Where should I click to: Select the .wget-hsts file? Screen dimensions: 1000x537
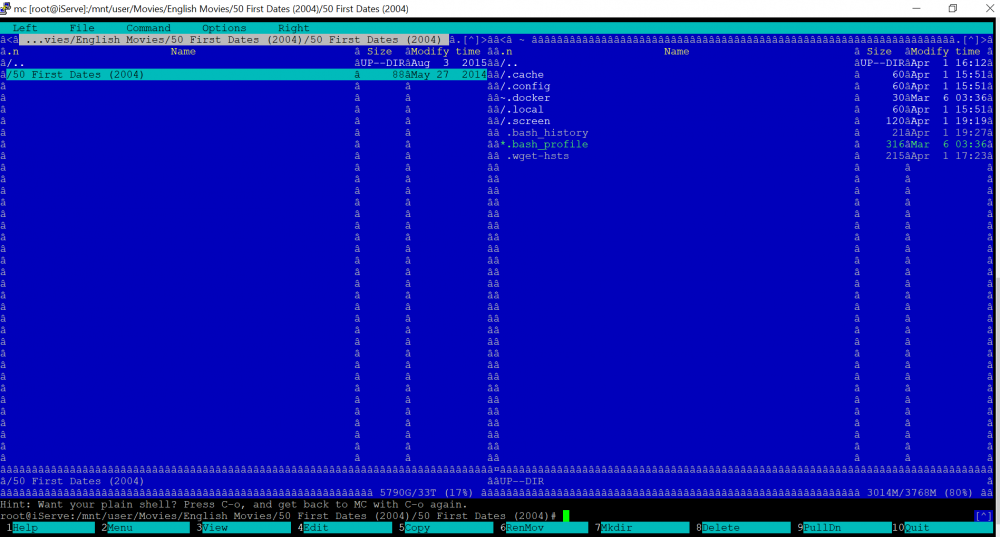[538, 156]
